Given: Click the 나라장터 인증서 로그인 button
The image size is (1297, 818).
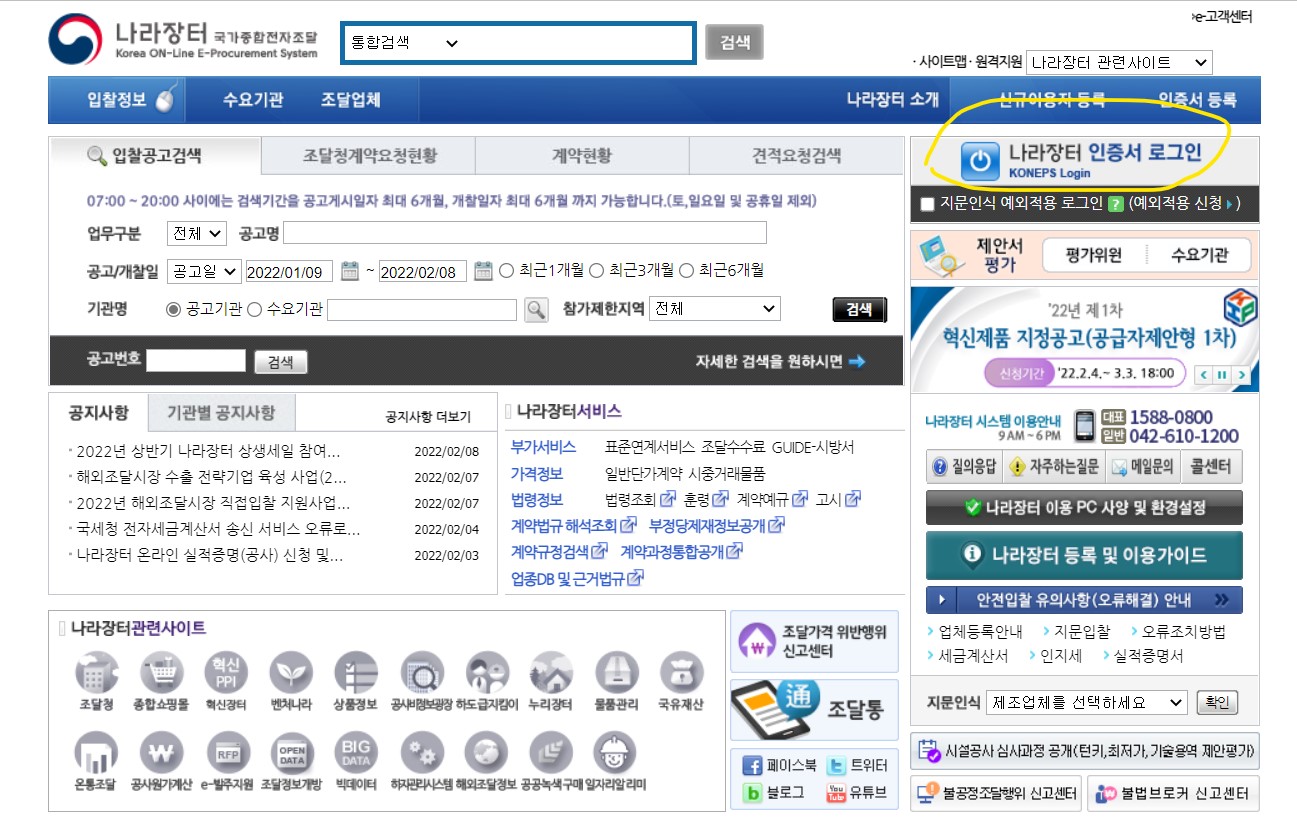Looking at the screenshot, I should click(x=1084, y=160).
